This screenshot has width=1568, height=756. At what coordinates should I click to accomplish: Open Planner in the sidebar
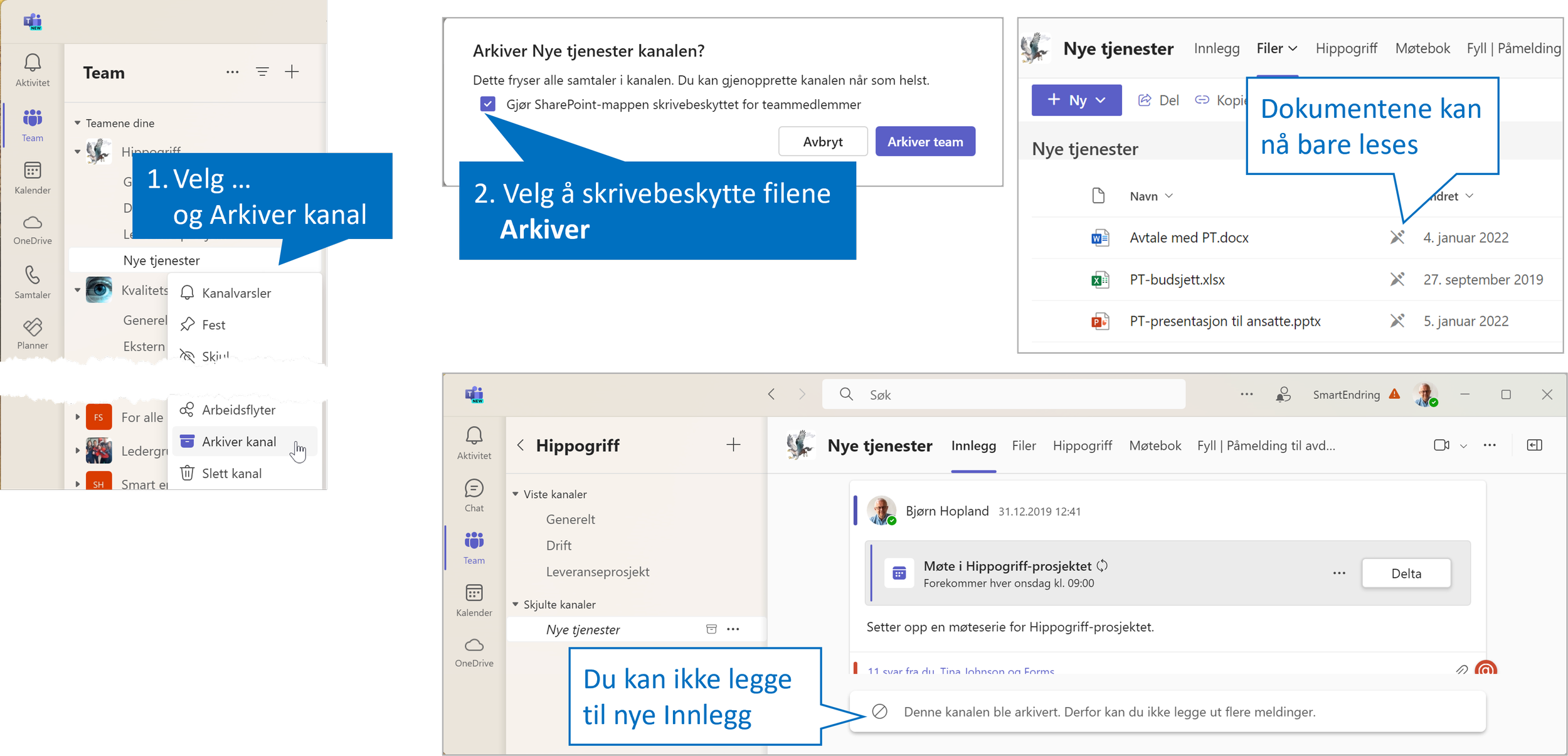[33, 333]
